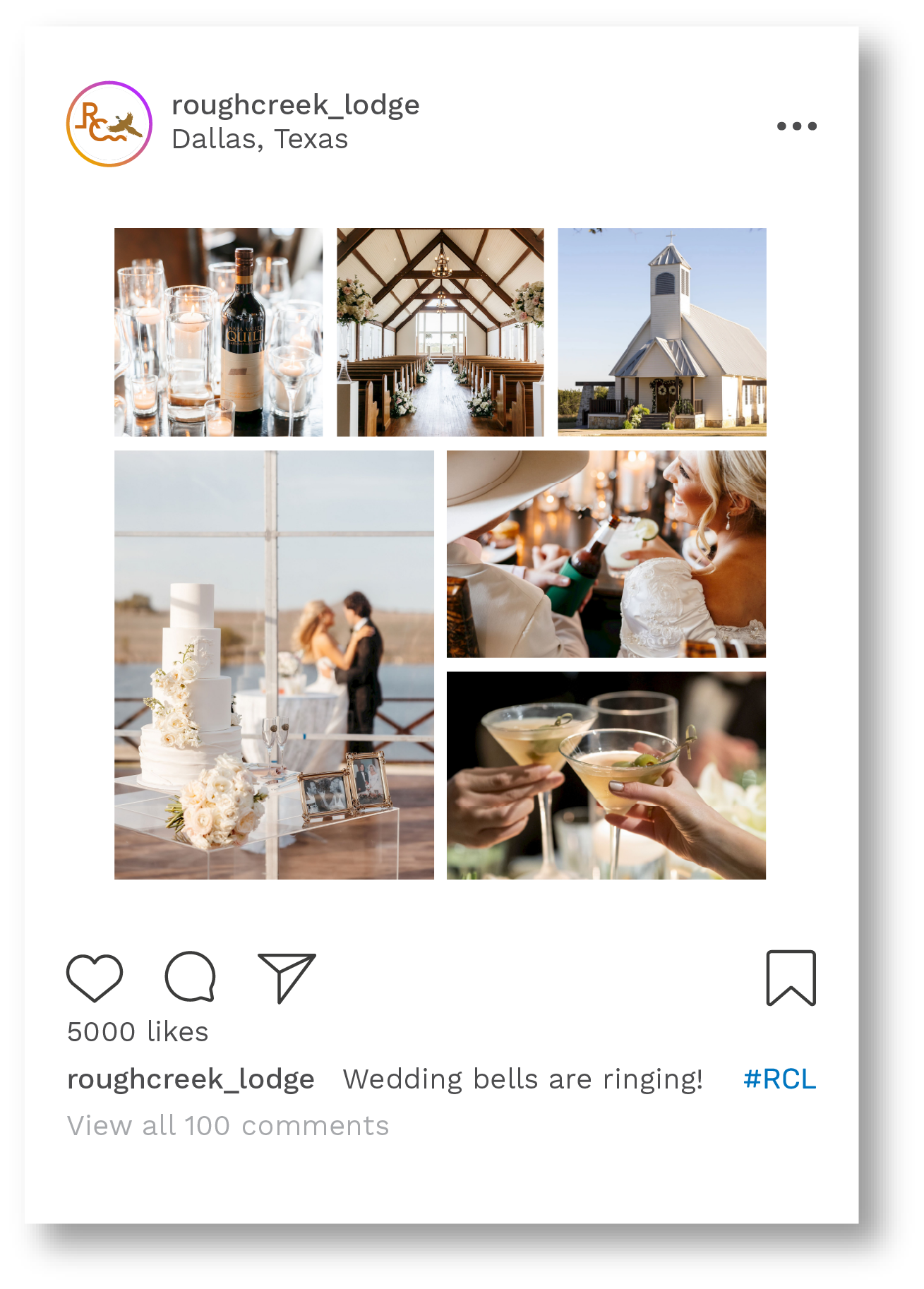Click the caption text Wedding bells are ringing
This screenshot has width=924, height=1289.
(523, 1079)
